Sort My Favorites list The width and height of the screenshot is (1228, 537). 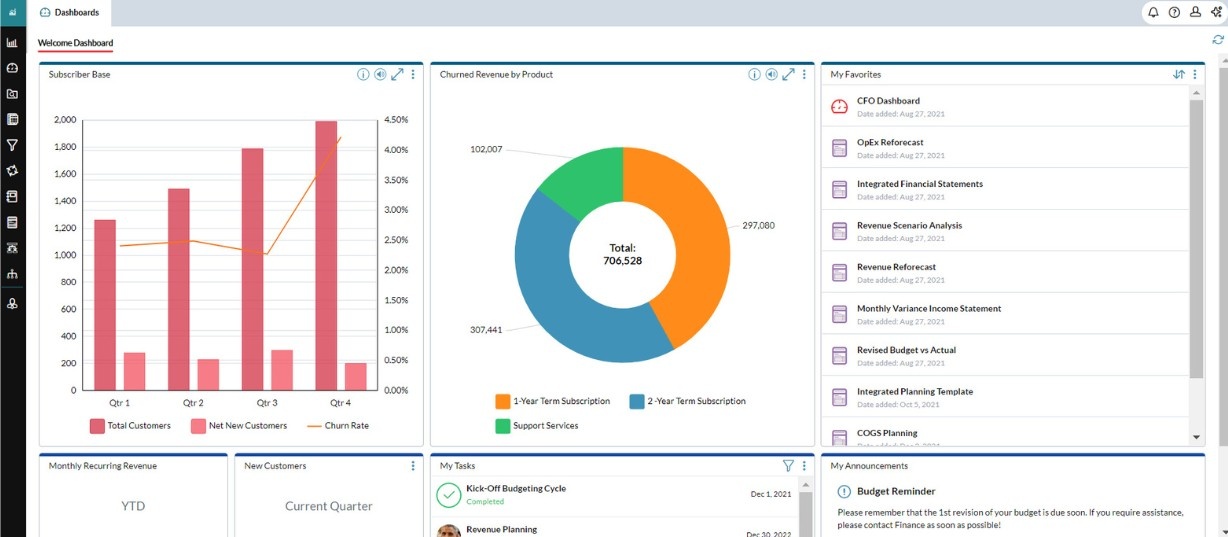(1179, 74)
